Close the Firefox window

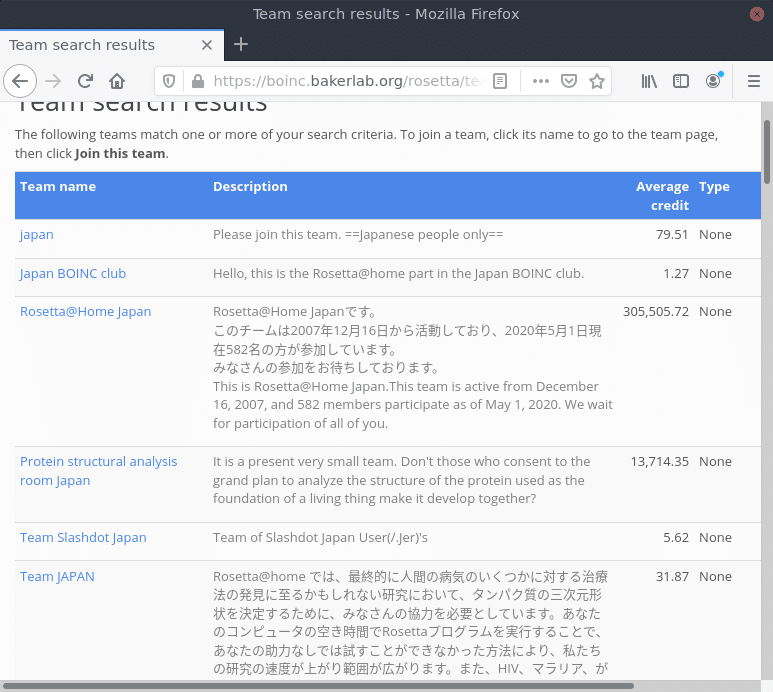click(x=757, y=14)
